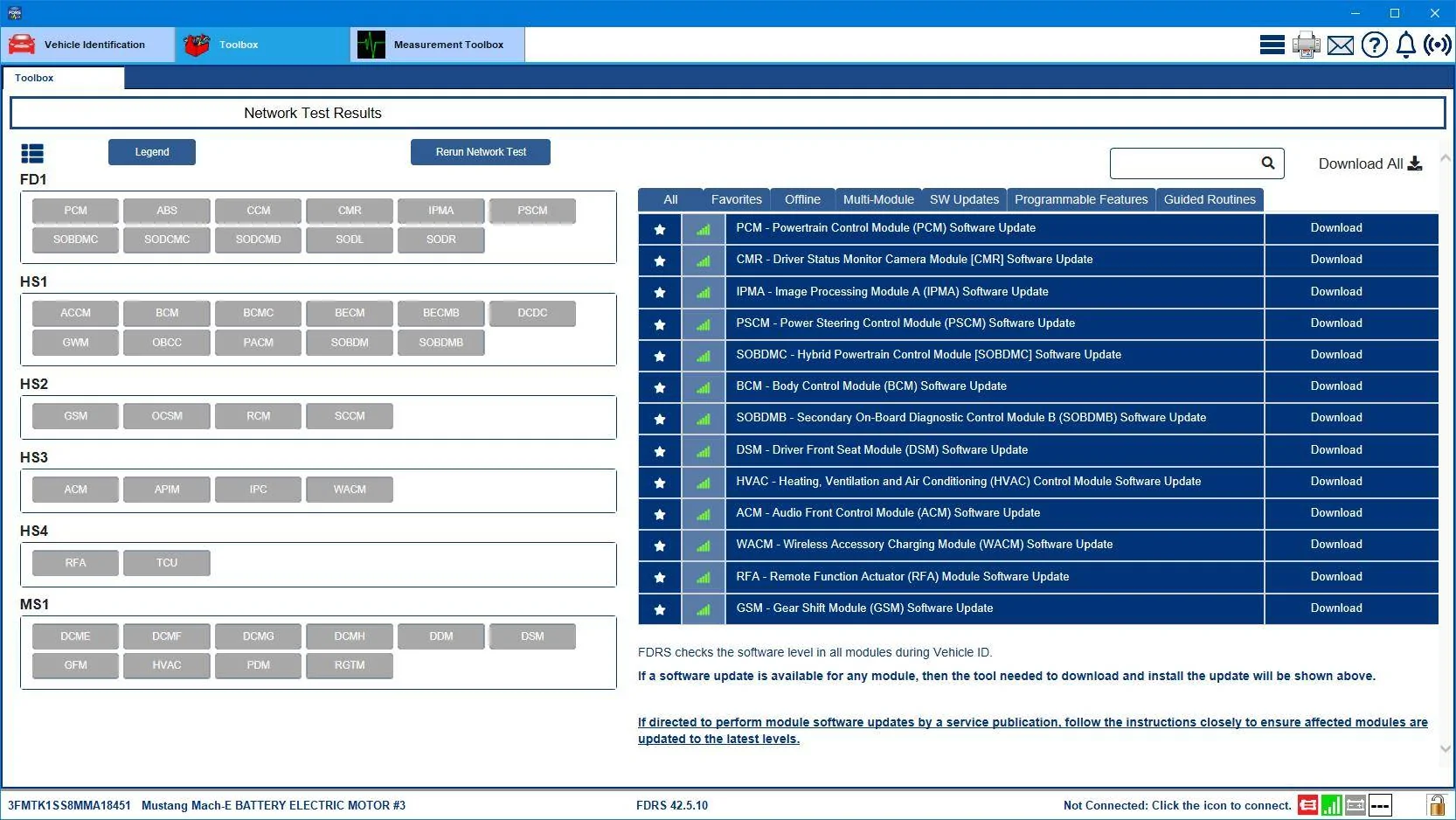Select the ABS module in FD1
Image resolution: width=1456 pixels, height=820 pixels.
(167, 211)
